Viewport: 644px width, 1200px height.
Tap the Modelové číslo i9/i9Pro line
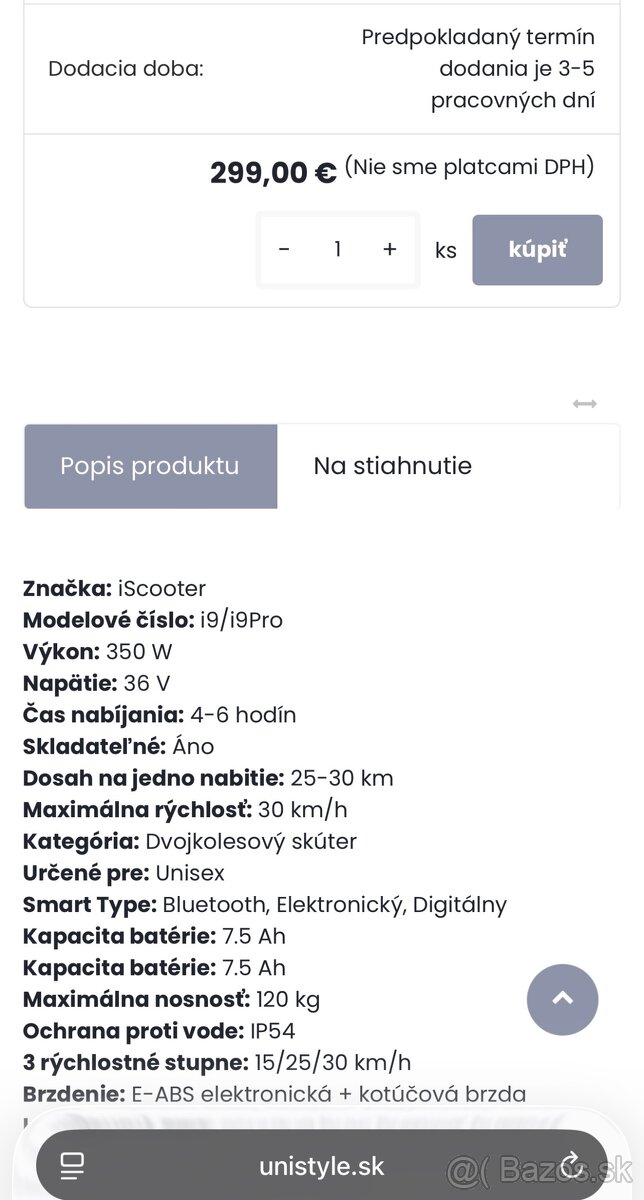153,620
